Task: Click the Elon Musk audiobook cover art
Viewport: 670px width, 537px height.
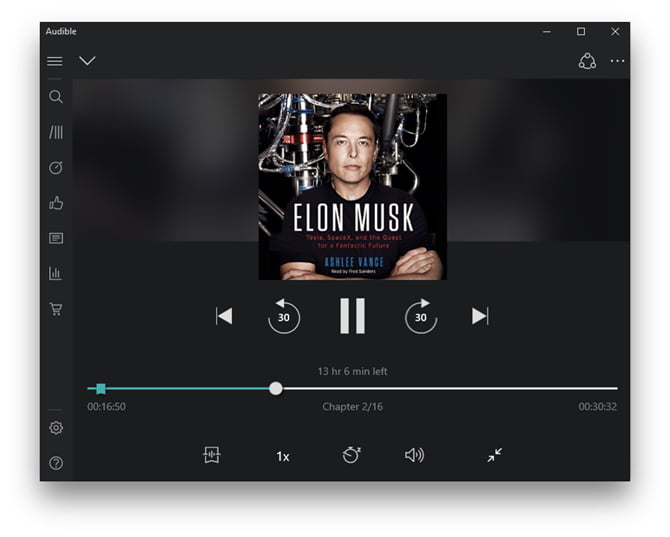Action: point(353,187)
